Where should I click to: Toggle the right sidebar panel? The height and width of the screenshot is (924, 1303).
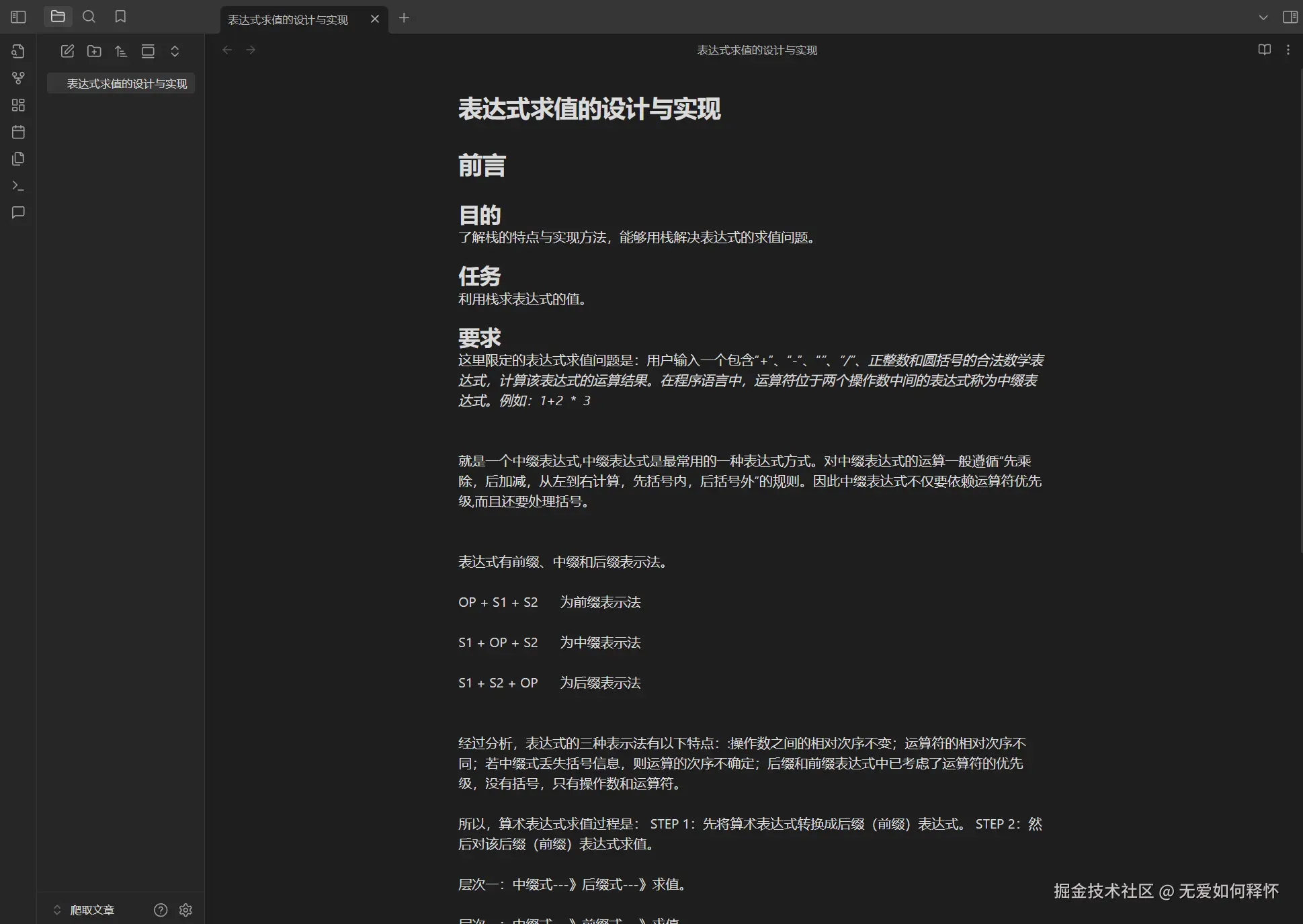[1290, 17]
